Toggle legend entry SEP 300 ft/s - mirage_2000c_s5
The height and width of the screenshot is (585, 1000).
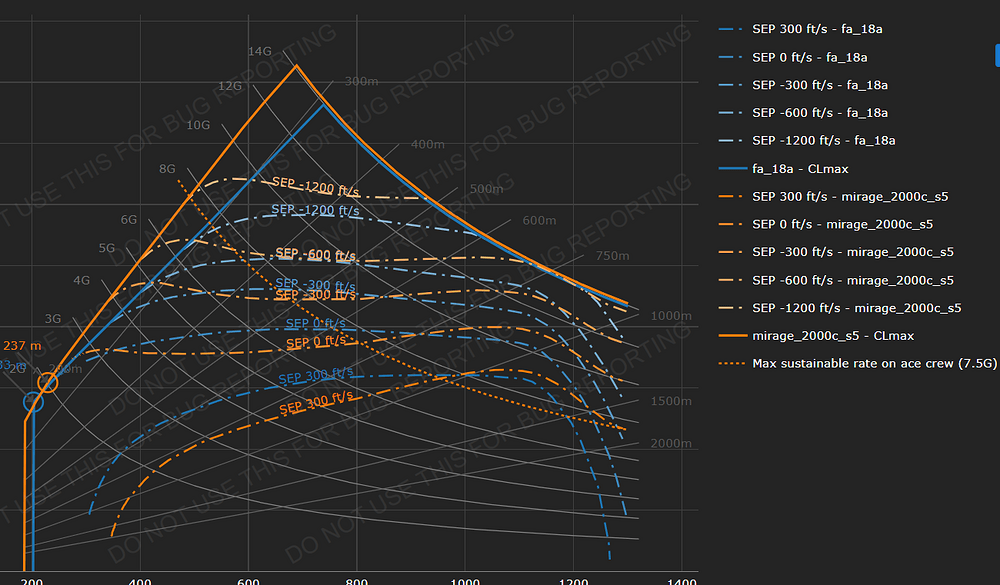833,196
